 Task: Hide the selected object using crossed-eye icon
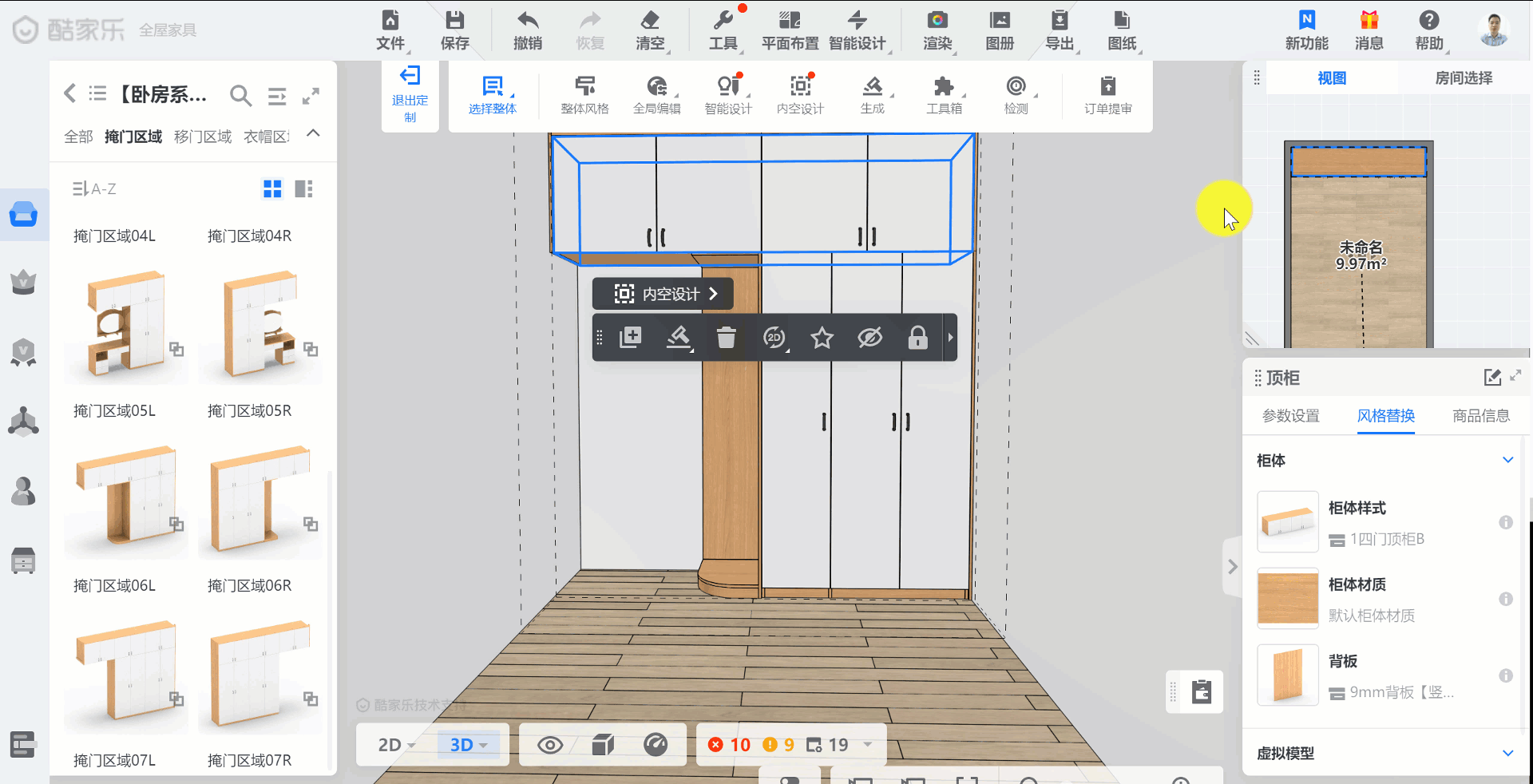click(x=869, y=338)
